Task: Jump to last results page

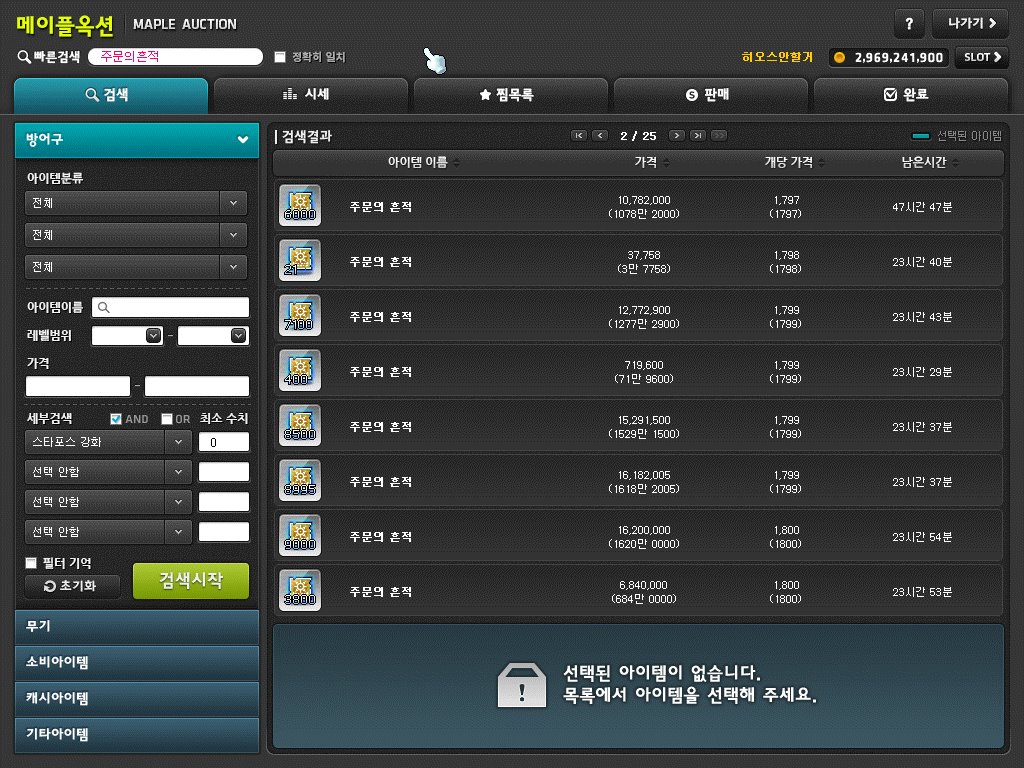Action: coord(698,136)
